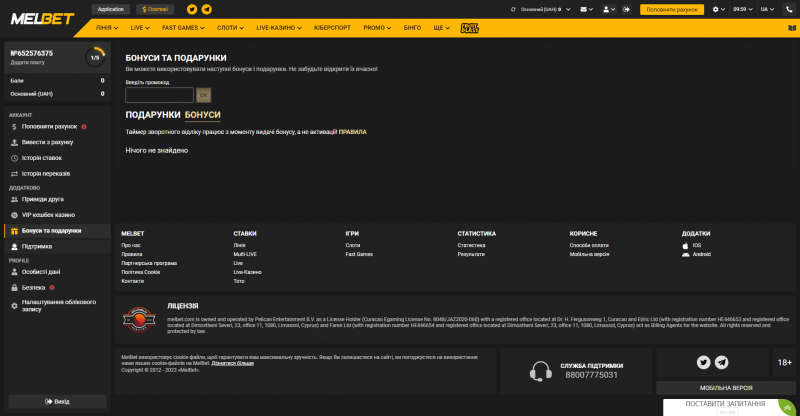The width and height of the screenshot is (800, 416).
Task: Expand Основний (UAH) balance dropdown
Action: (x=545, y=9)
